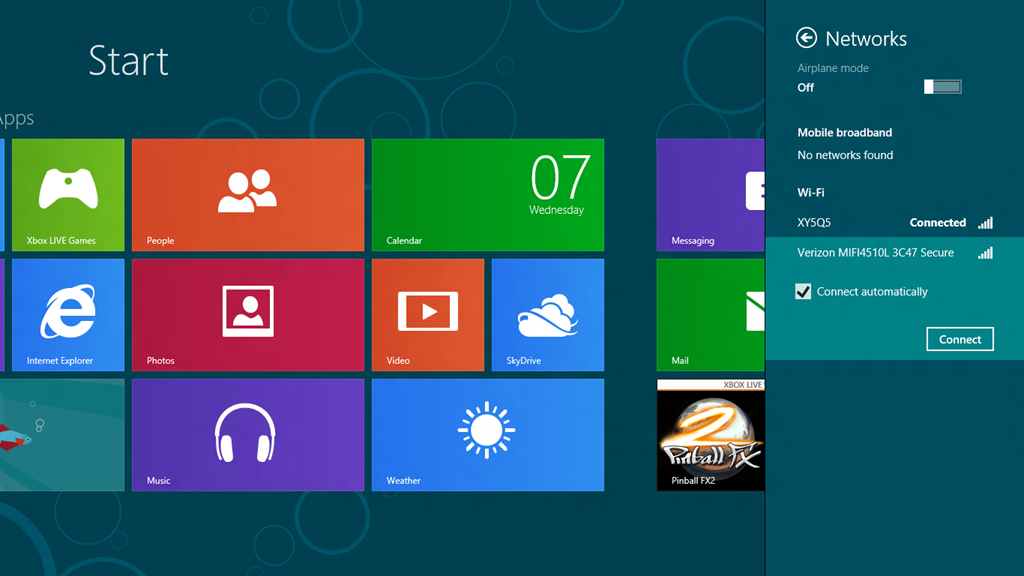The height and width of the screenshot is (576, 1024).
Task: Go back using the Networks back arrow
Action: [807, 38]
